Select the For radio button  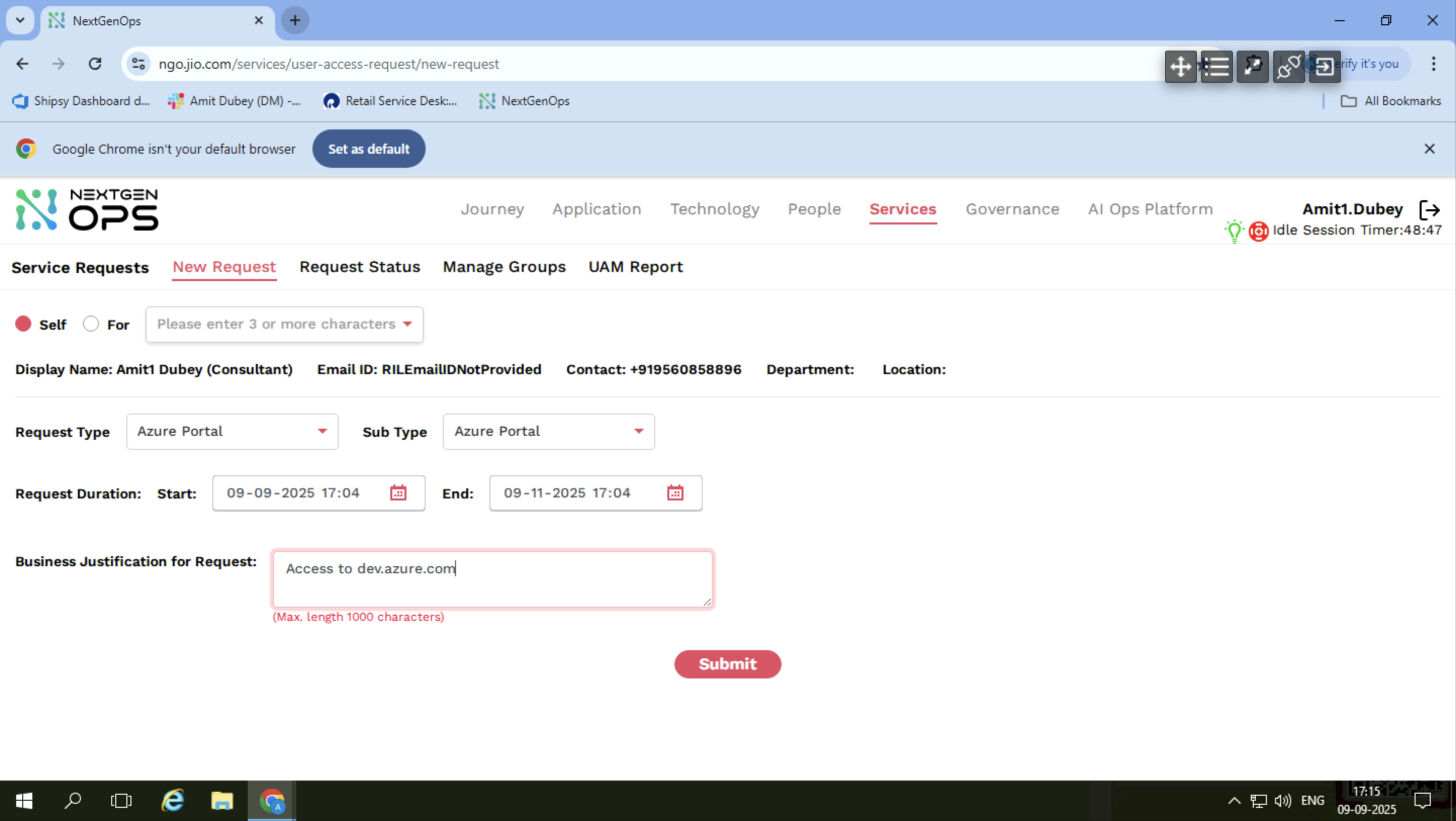click(x=90, y=324)
